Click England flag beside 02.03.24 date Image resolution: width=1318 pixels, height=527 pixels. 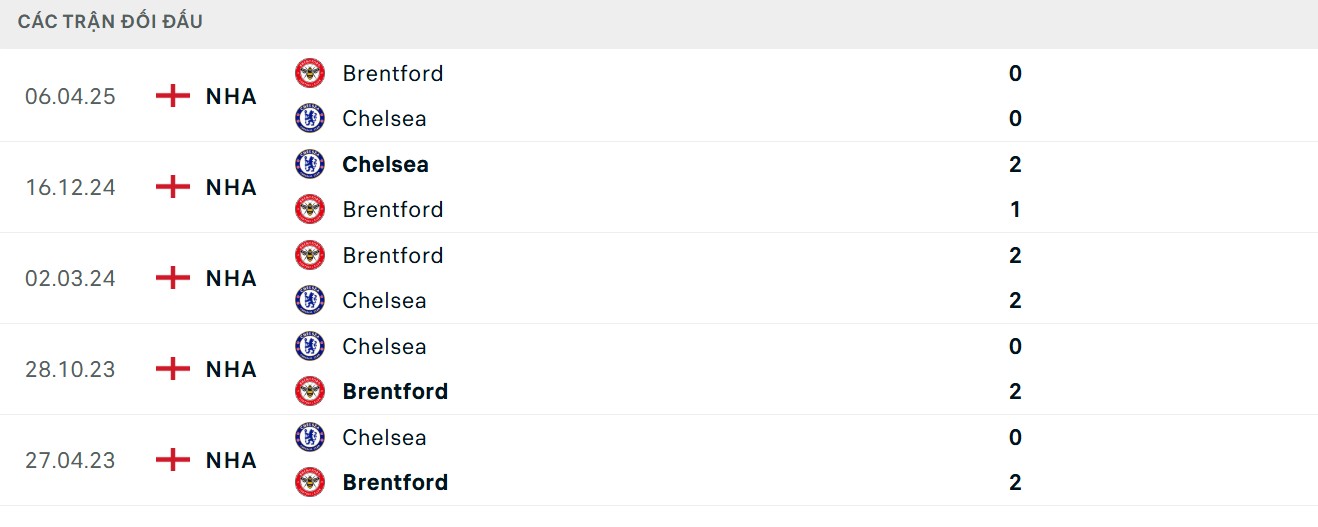click(x=173, y=278)
